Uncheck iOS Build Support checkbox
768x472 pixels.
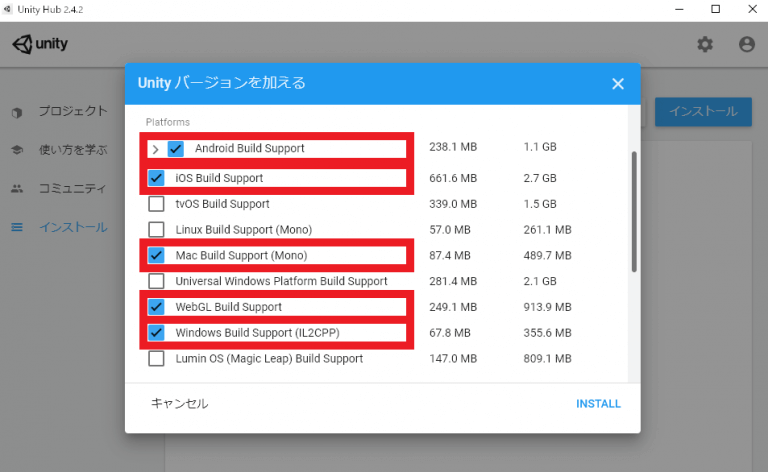[156, 178]
